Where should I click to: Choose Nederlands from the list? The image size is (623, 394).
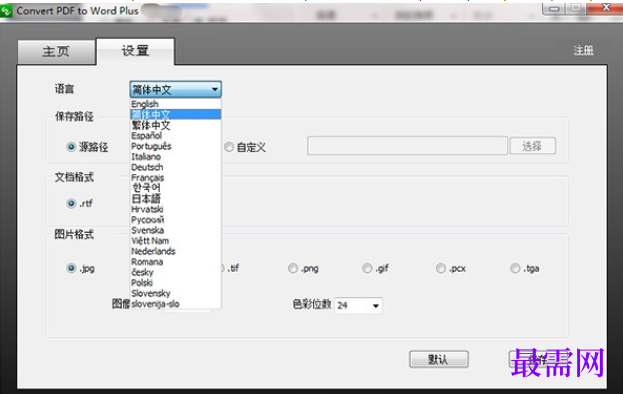(176, 251)
